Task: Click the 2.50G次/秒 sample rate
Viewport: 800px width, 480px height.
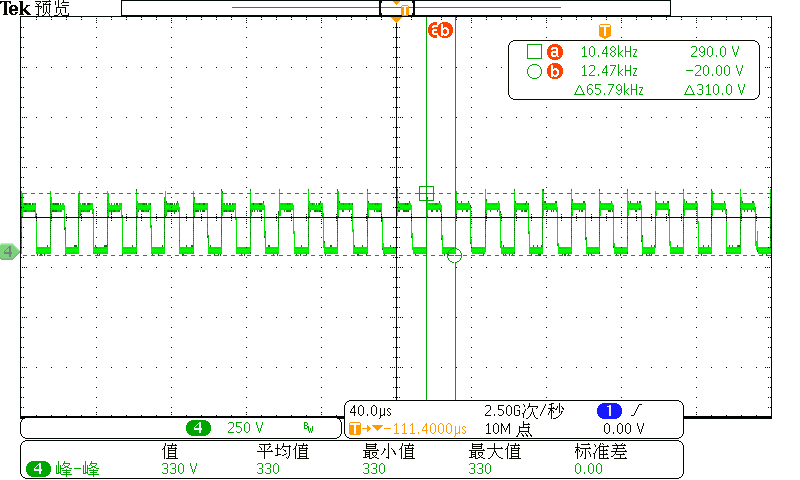Action: (x=524, y=411)
